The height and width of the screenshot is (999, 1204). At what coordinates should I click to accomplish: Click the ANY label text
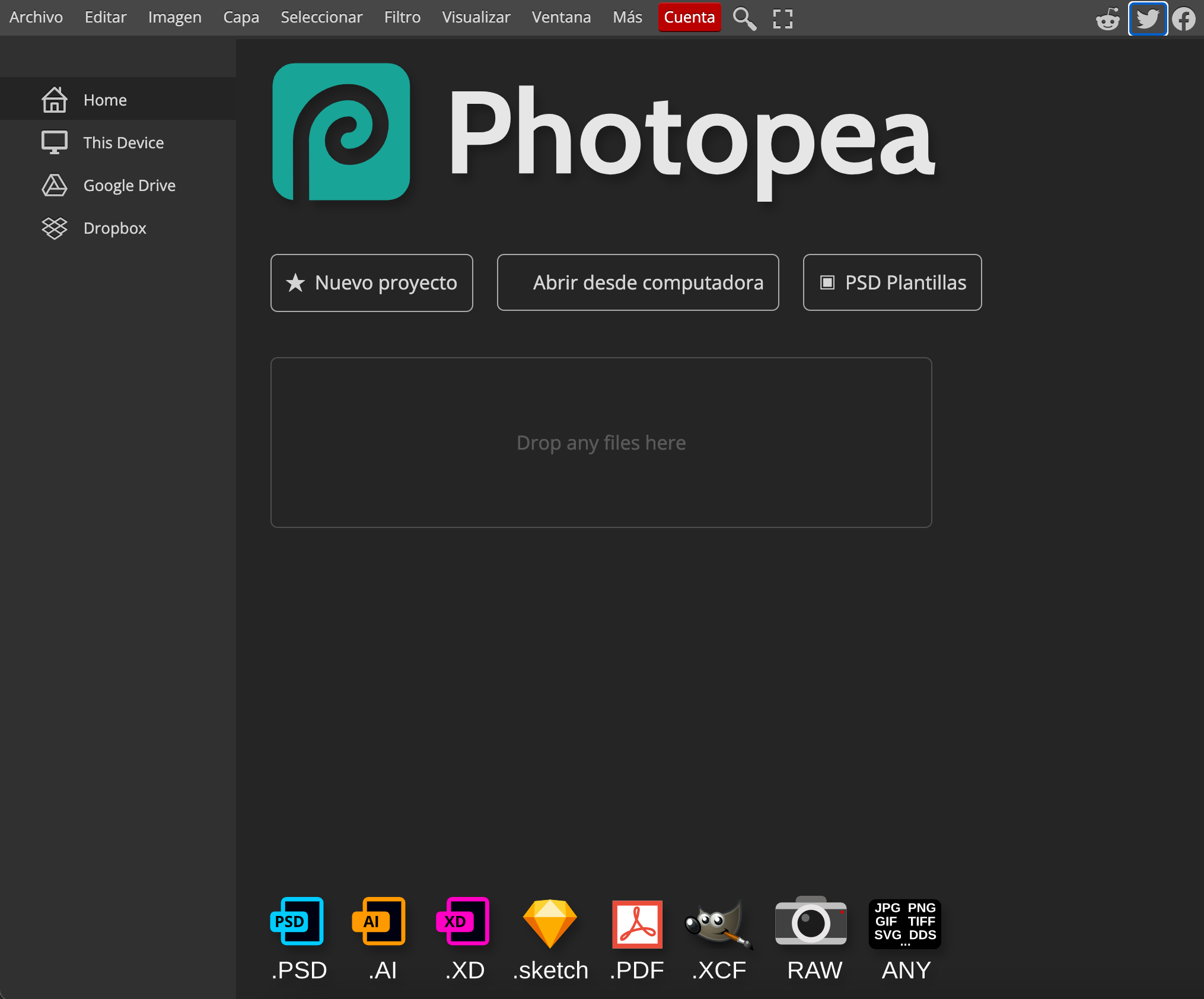[906, 971]
